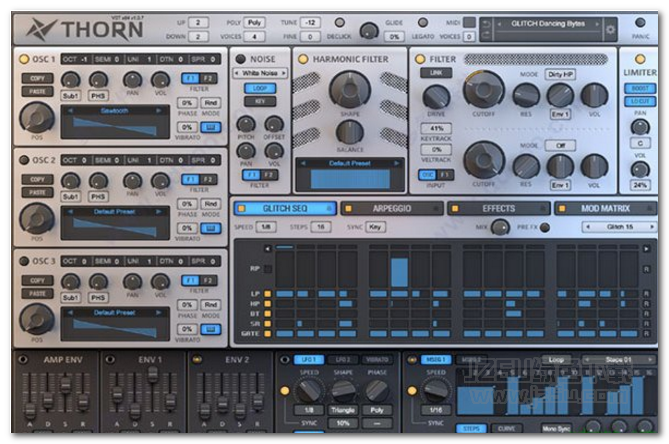The image size is (669, 444).
Task: Toggle the Legato LED
Action: [x=422, y=22]
